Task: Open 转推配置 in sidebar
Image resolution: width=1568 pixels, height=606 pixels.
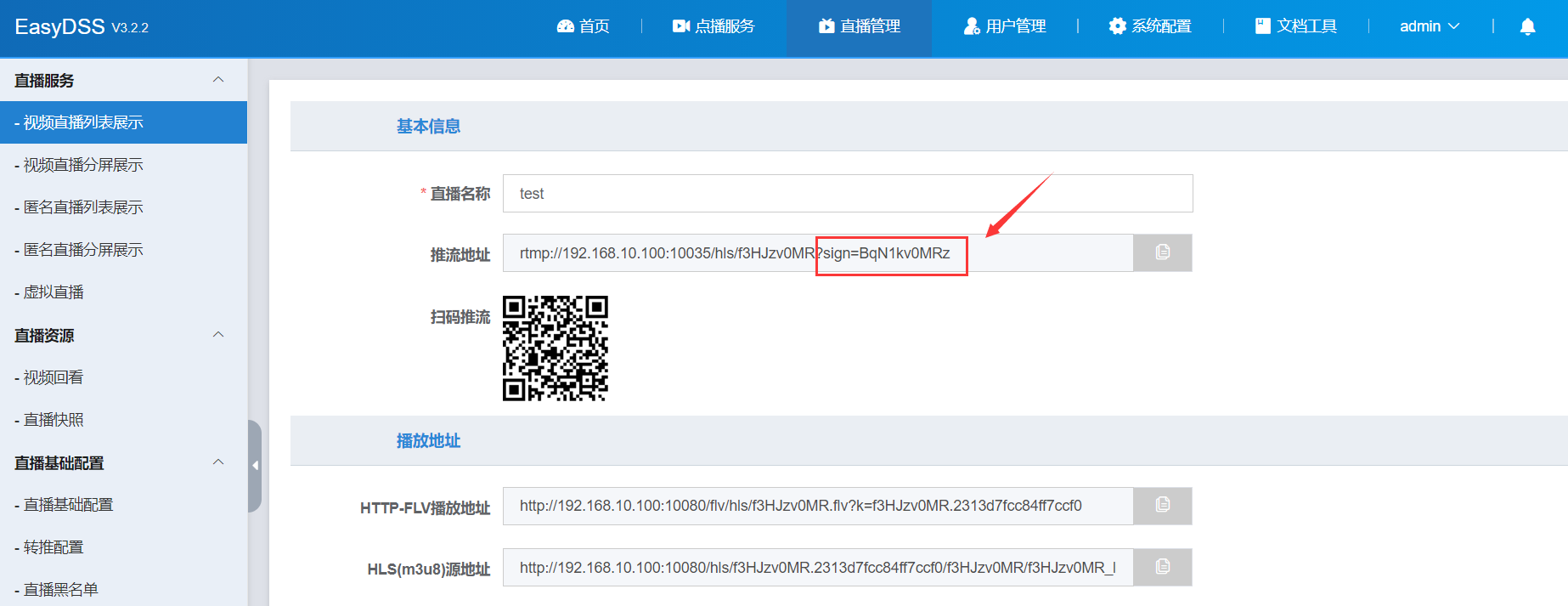Action: [x=123, y=547]
